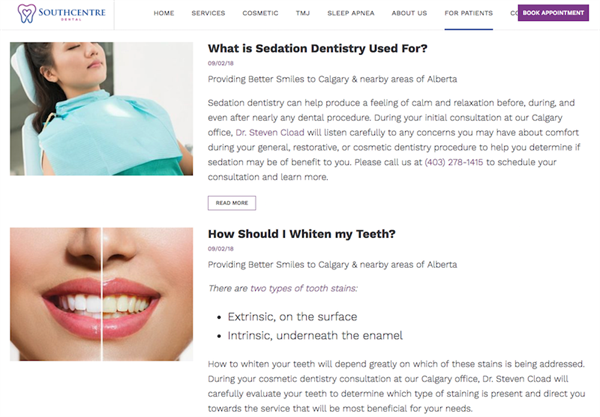Call the (403) 278-1415 phone link
Image resolution: width=600 pixels, height=417 pixels.
453,162
